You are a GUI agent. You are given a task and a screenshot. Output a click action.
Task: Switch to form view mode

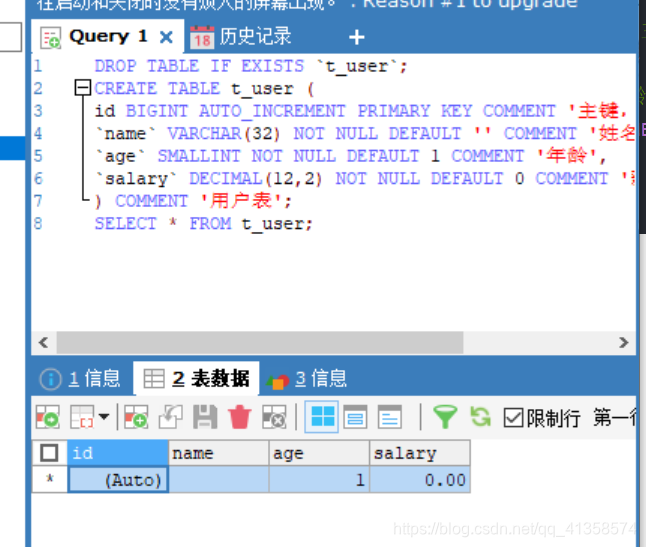tap(355, 417)
